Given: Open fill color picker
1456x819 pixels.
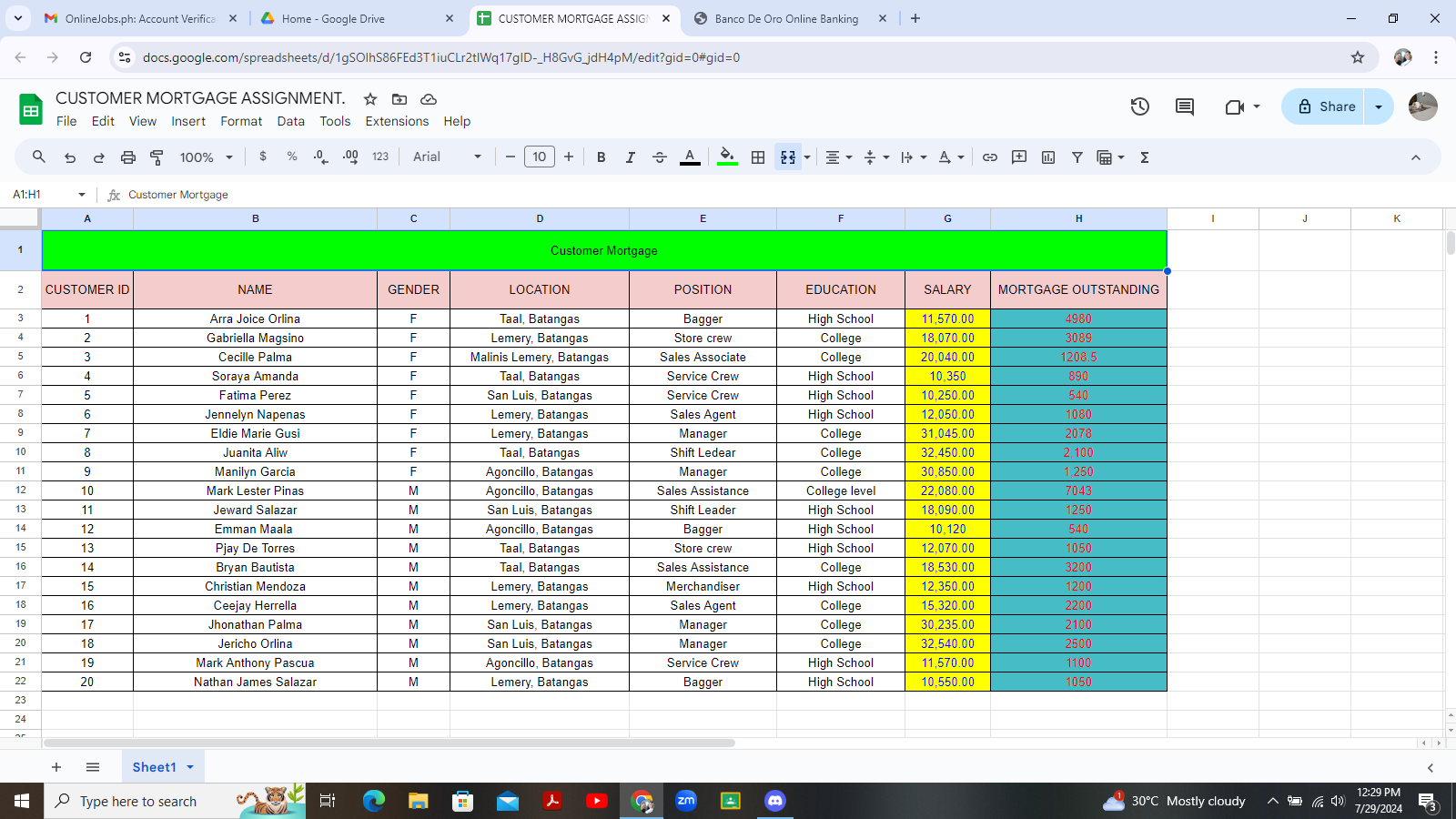Looking at the screenshot, I should (x=727, y=157).
